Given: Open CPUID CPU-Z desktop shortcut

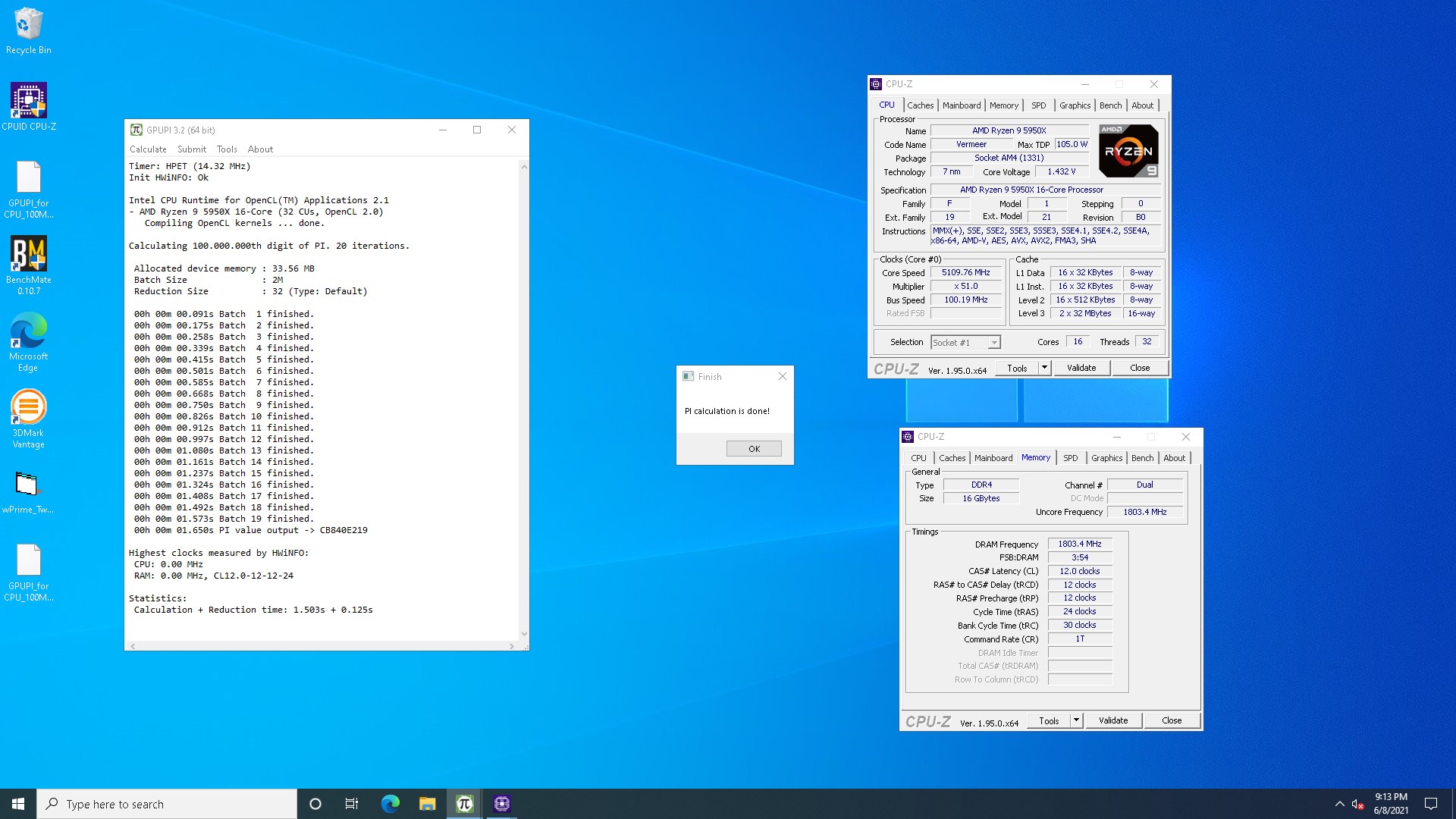Looking at the screenshot, I should click(29, 107).
